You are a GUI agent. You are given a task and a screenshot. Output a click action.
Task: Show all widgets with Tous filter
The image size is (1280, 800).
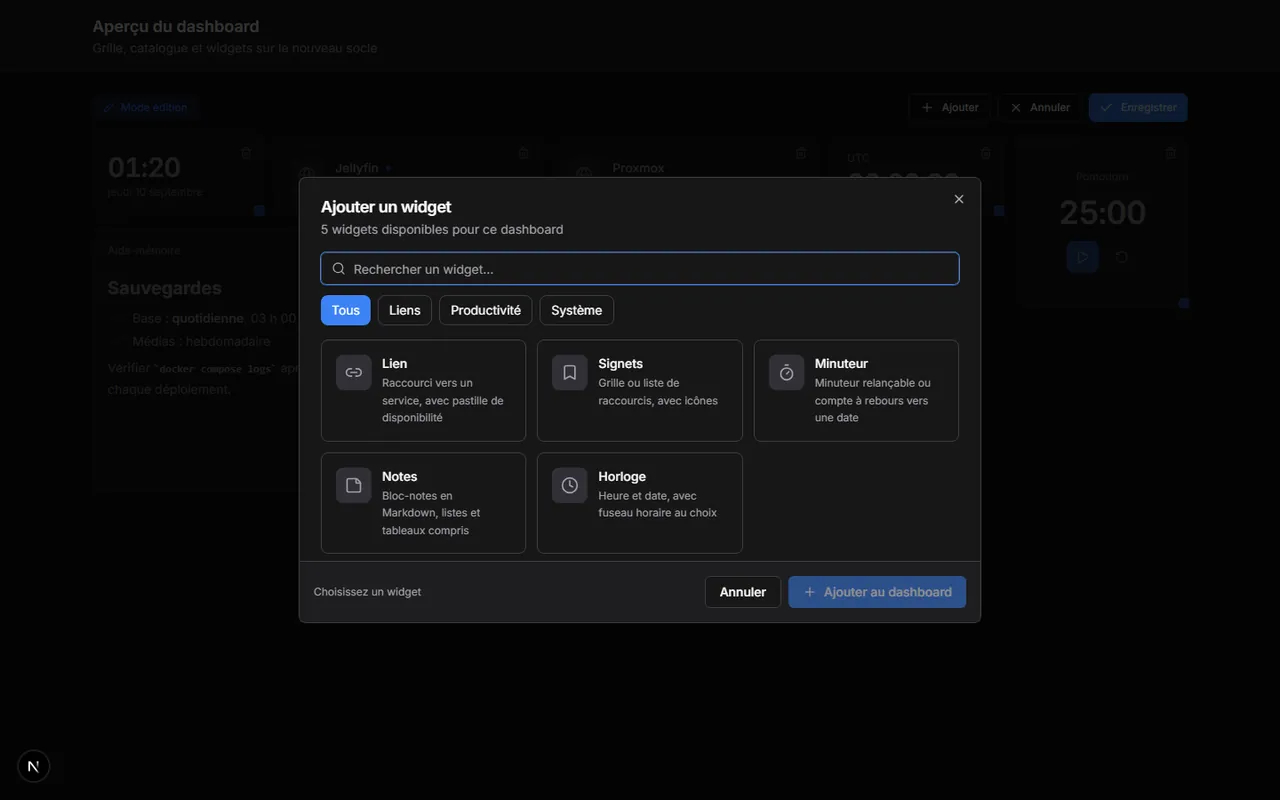coord(346,310)
